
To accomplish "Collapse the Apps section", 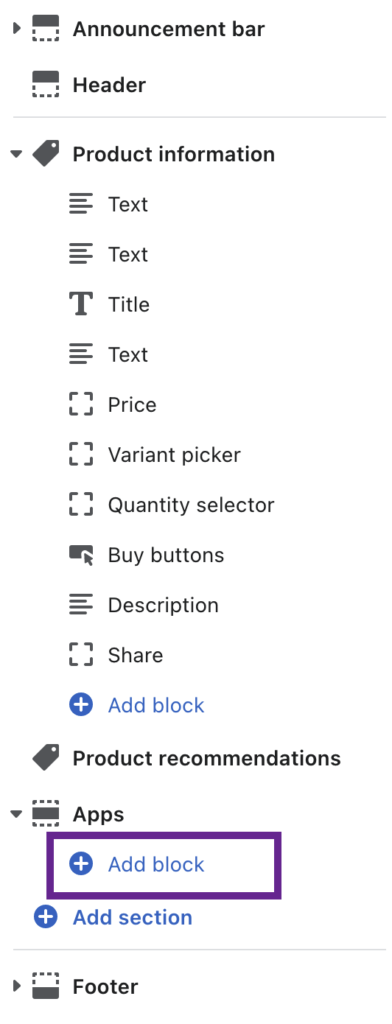I will (x=17, y=814).
